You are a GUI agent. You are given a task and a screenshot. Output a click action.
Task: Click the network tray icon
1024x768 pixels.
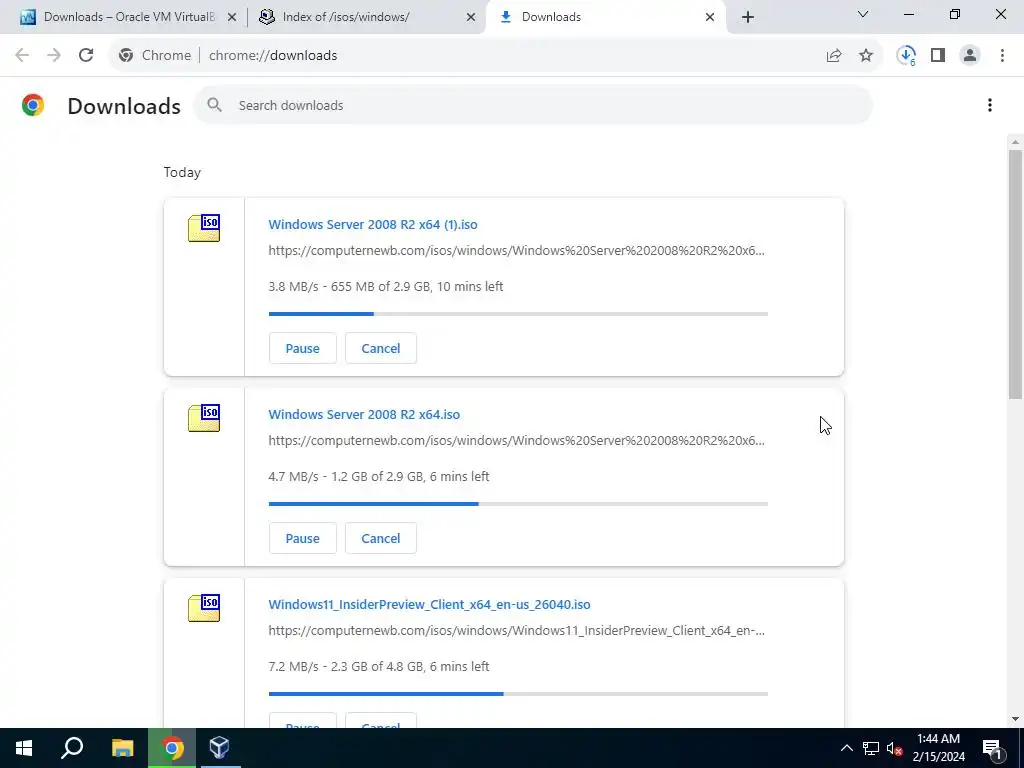pyautogui.click(x=871, y=748)
